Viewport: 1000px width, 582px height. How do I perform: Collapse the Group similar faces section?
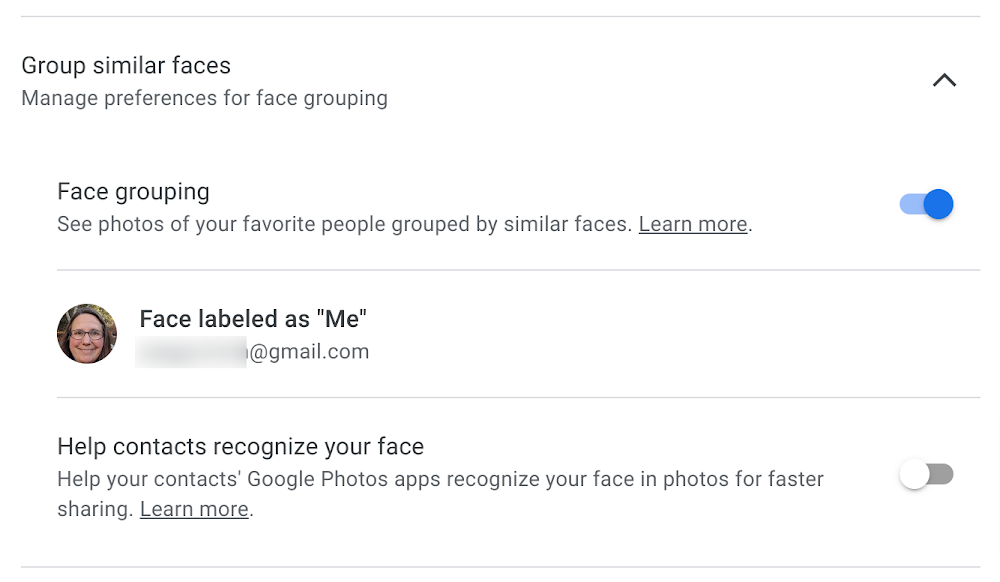pos(944,81)
